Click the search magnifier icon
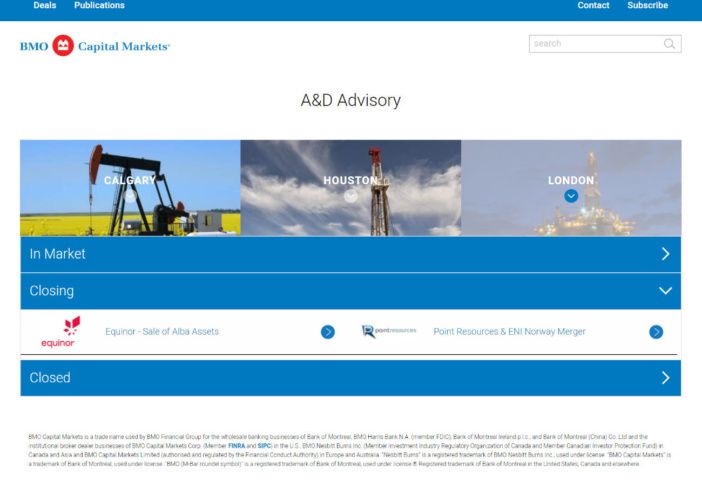The image size is (702, 486). pos(669,44)
